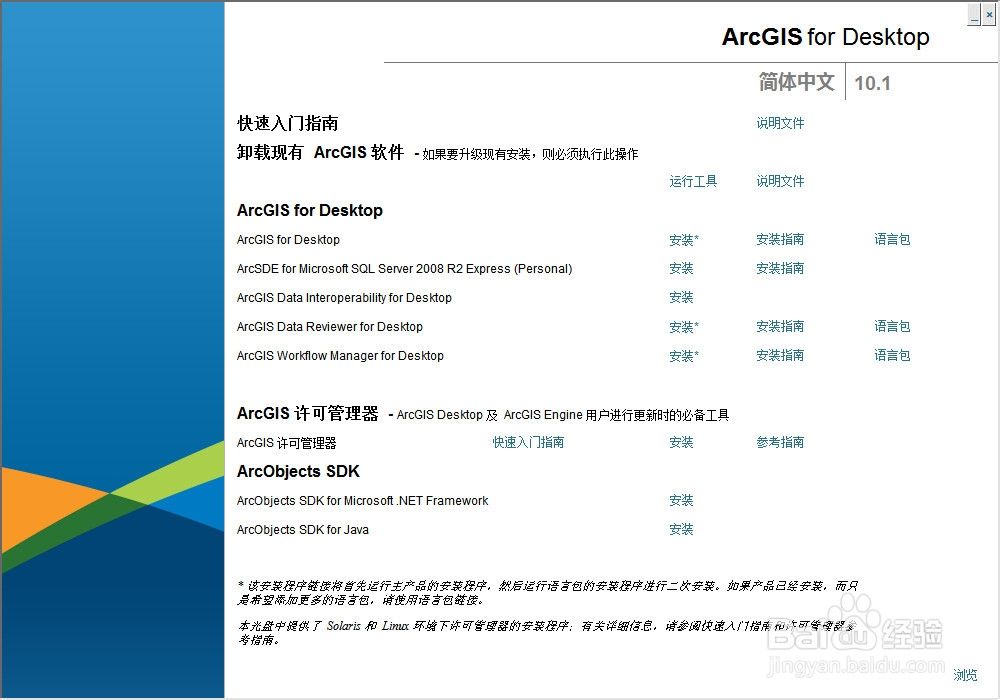
Task: Open 安装指南 for Data Reviewer row
Action: pos(780,326)
